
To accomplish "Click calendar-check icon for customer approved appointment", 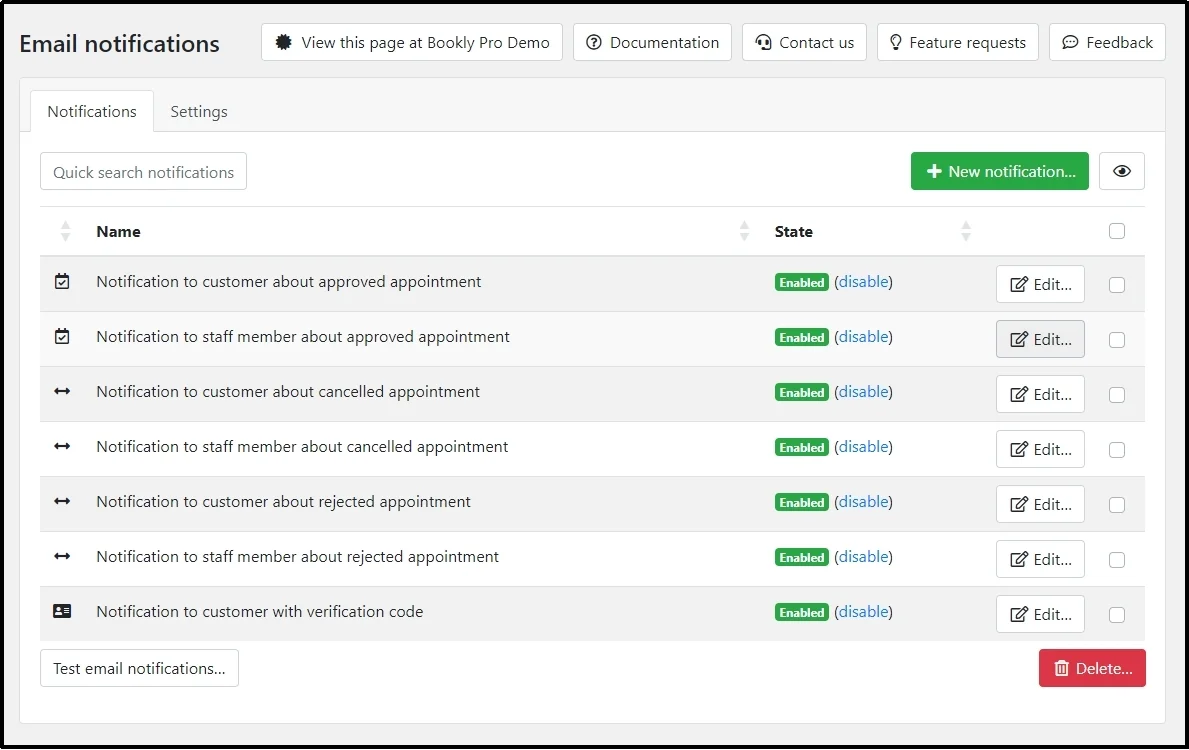I will [62, 283].
